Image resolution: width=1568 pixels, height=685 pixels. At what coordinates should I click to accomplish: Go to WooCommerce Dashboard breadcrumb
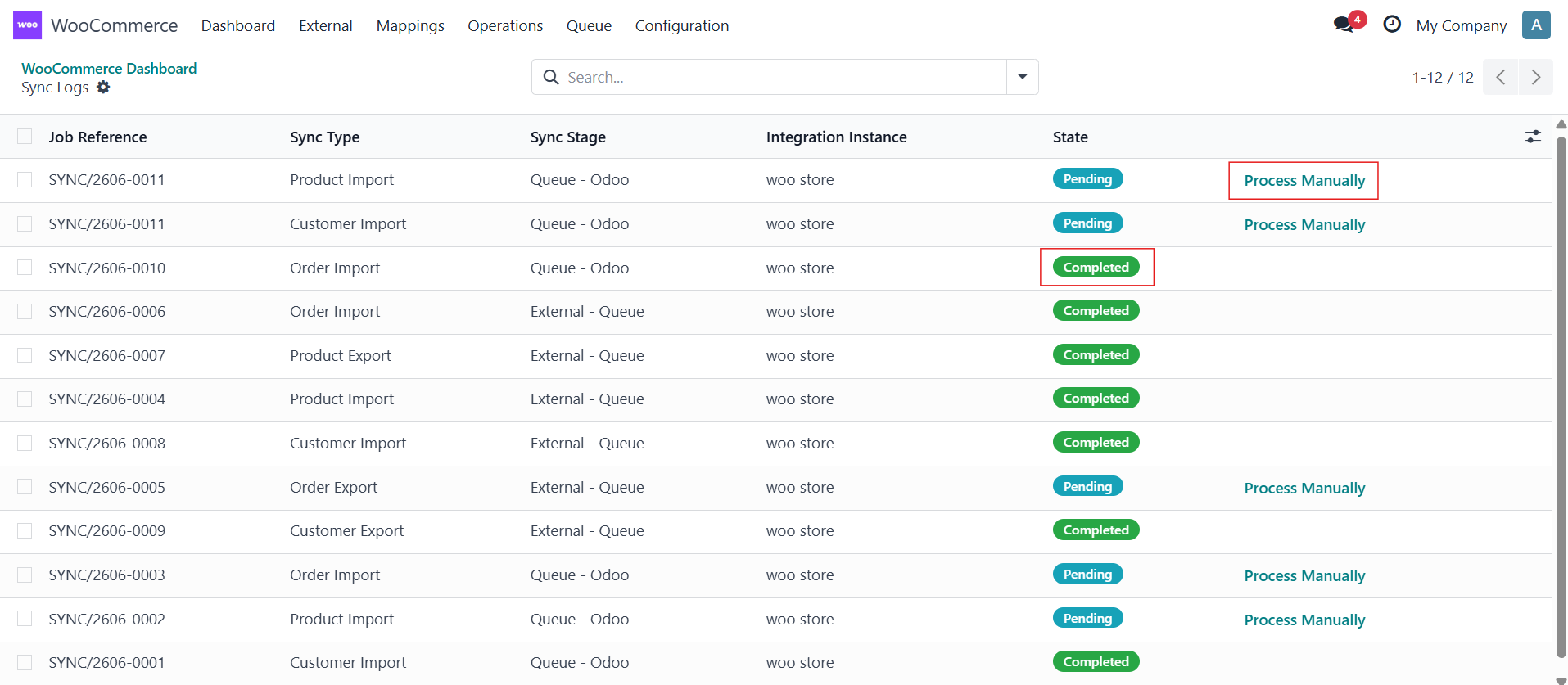tap(109, 68)
